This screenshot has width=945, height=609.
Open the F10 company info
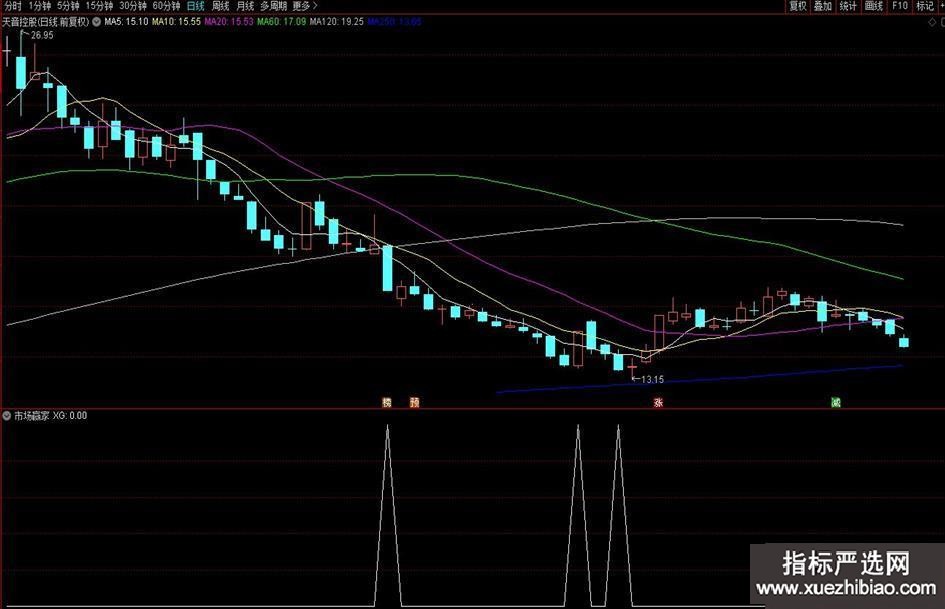coord(900,6)
